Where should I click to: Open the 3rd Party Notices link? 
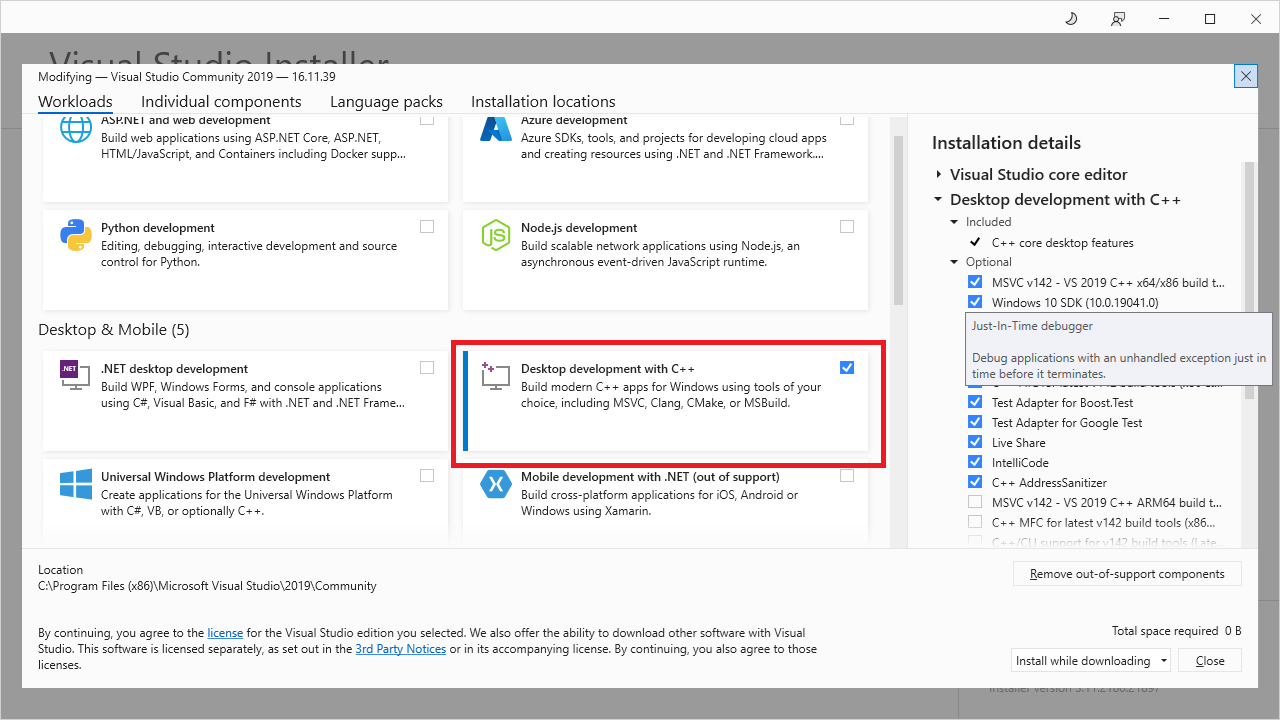pos(400,649)
